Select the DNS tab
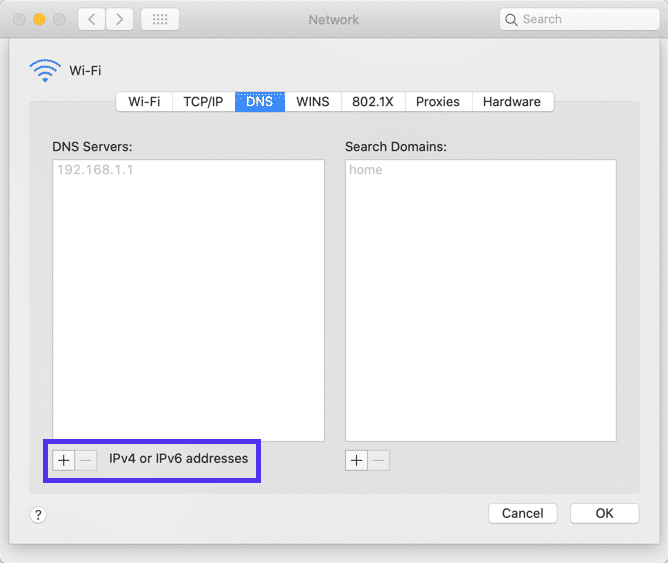 click(259, 102)
